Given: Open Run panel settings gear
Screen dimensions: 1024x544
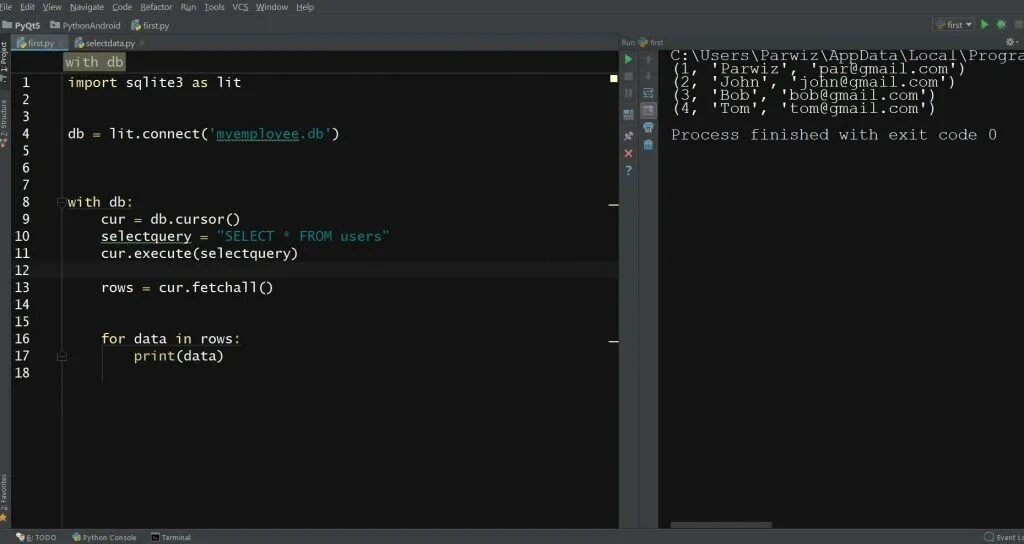Looking at the screenshot, I should click(1011, 42).
